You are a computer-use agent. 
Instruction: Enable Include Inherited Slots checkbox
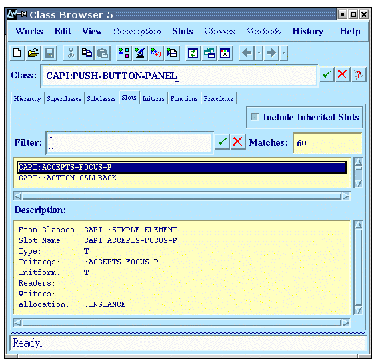pos(255,117)
